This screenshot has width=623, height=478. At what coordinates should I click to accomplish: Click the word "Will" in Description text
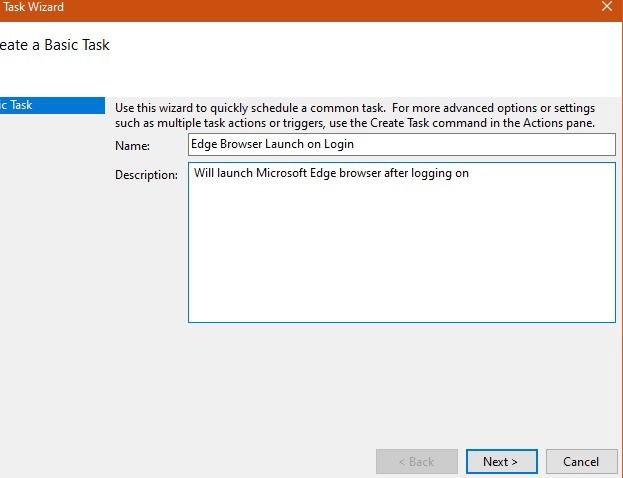pyautogui.click(x=205, y=174)
